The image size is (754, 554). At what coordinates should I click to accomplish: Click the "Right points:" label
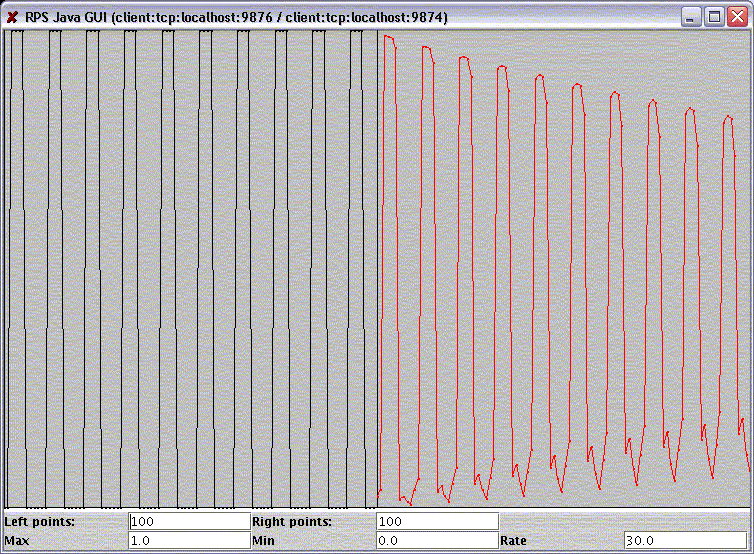coord(291,521)
